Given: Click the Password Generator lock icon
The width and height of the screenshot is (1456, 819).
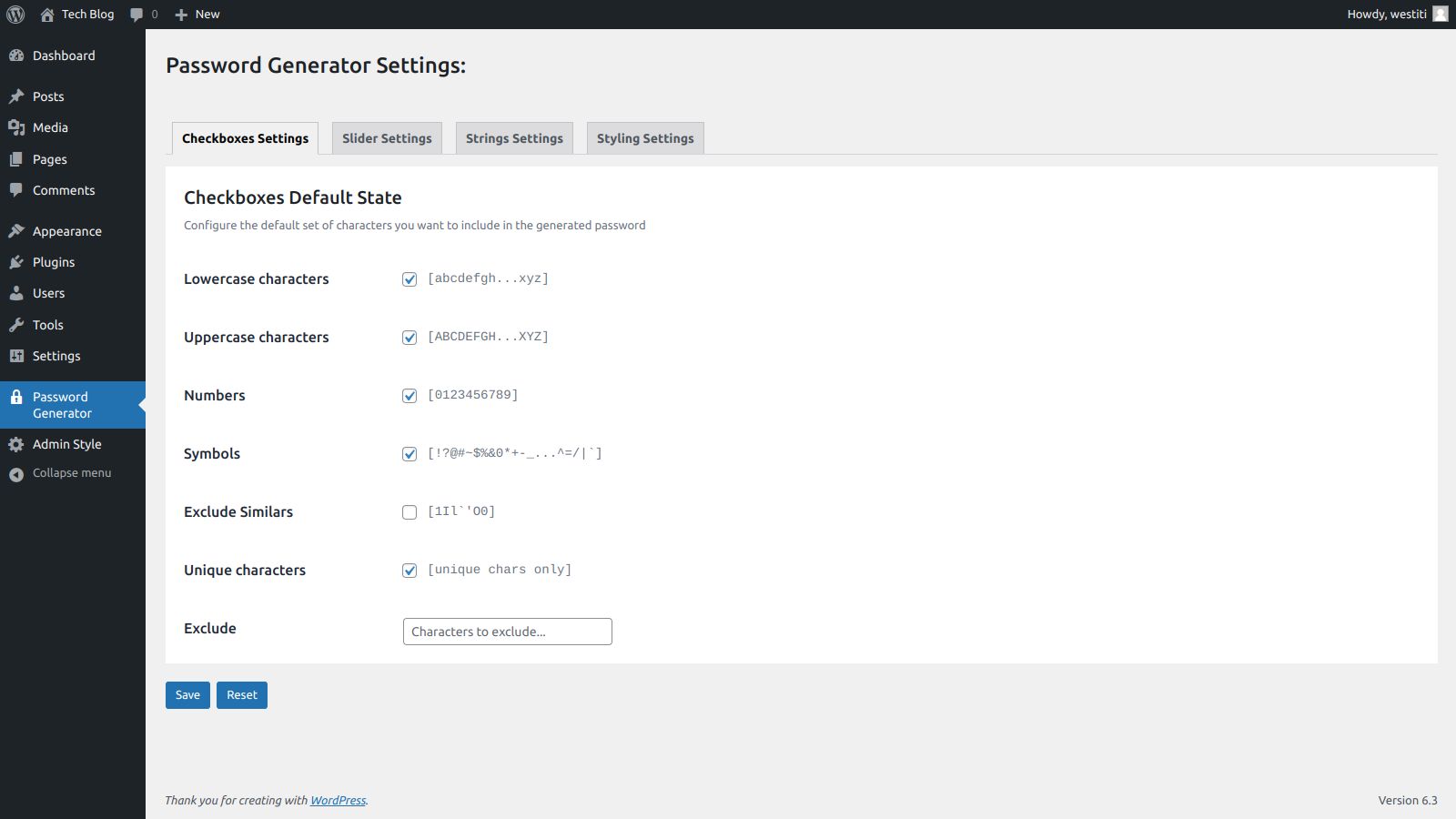Looking at the screenshot, I should (x=16, y=396).
